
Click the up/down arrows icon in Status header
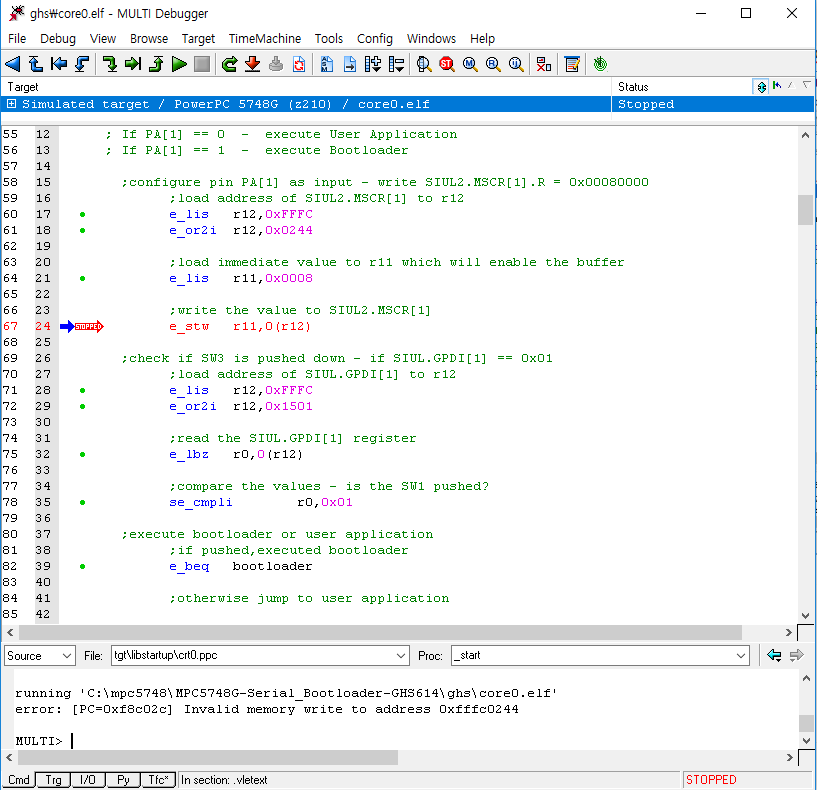pos(761,87)
